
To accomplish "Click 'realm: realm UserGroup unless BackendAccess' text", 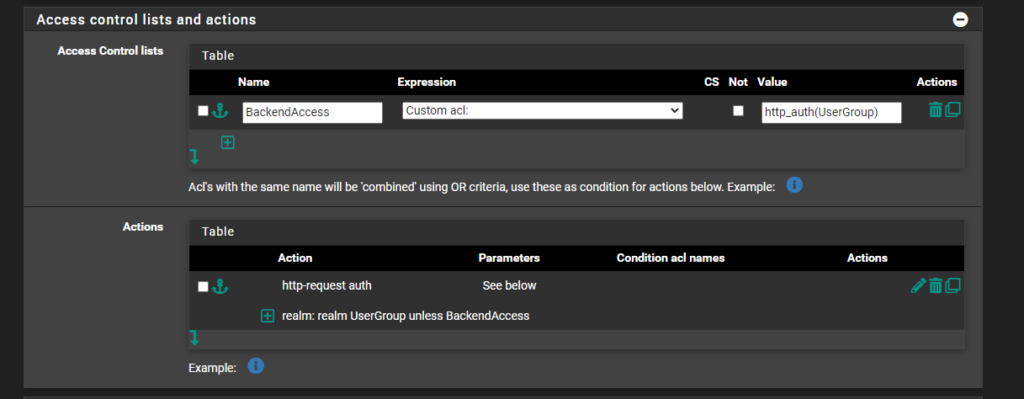I will coord(406,316).
